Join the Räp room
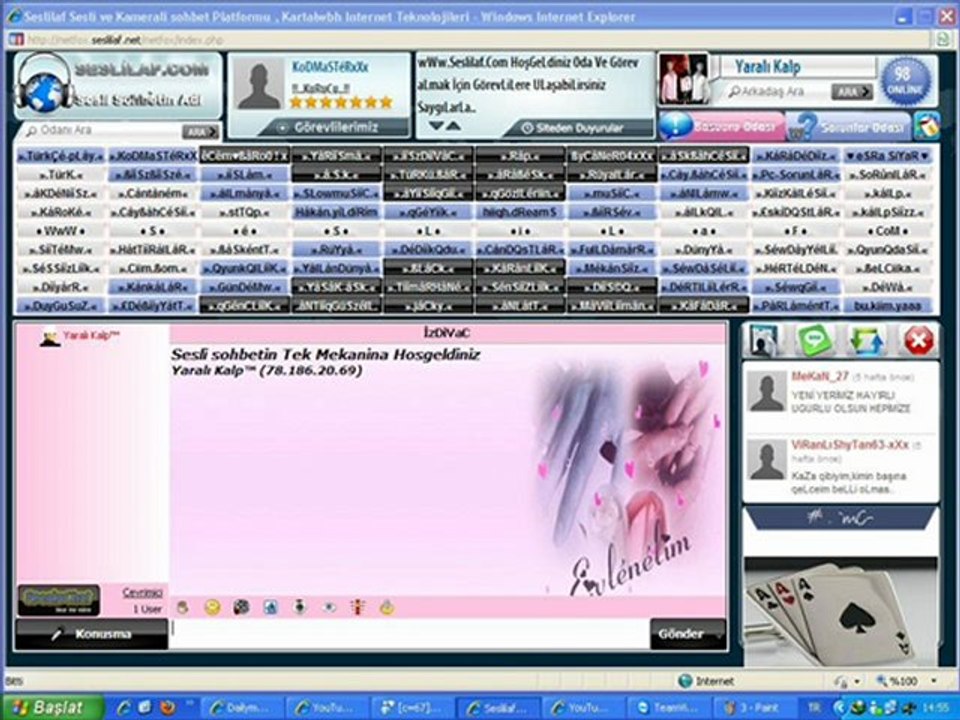The width and height of the screenshot is (960, 720). [x=520, y=156]
